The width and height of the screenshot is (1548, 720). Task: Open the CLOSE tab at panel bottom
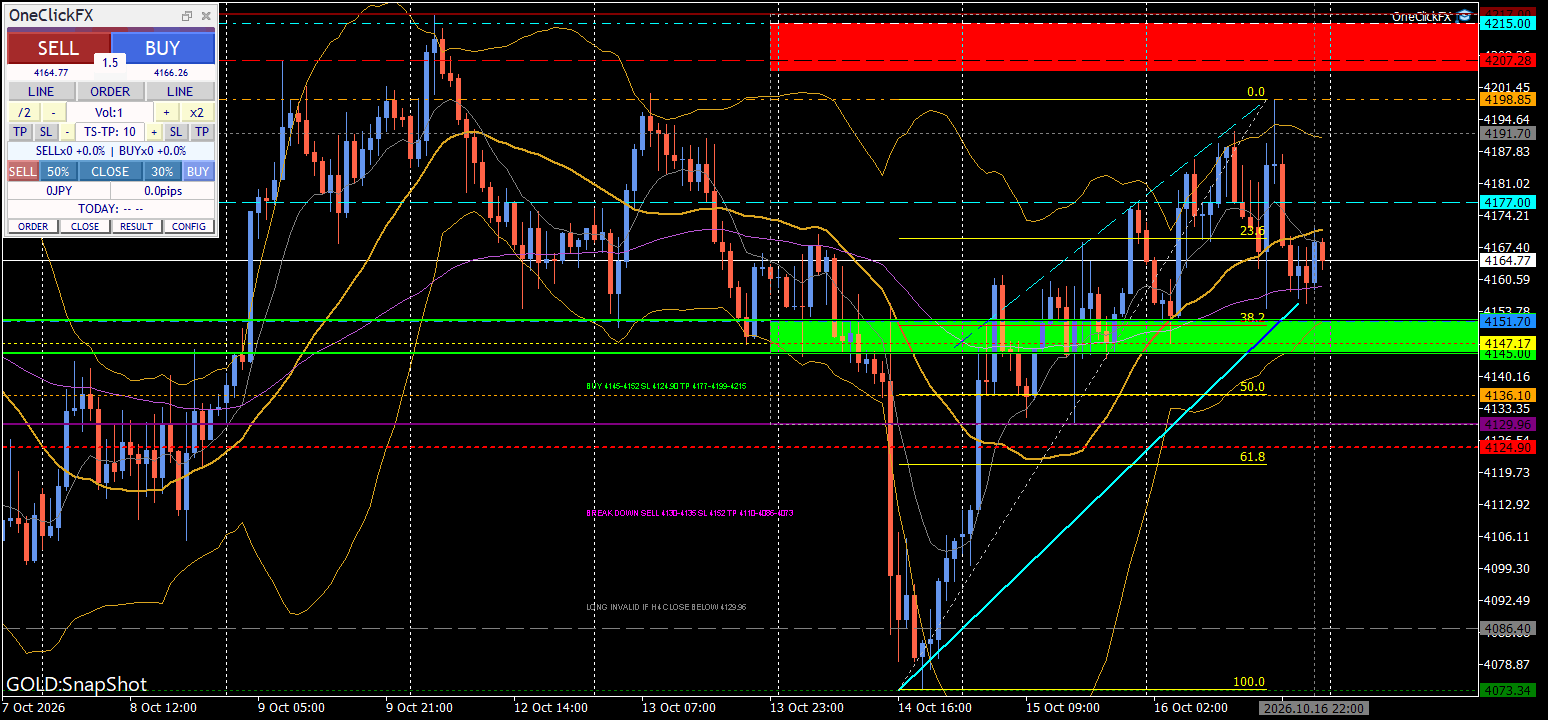(85, 226)
